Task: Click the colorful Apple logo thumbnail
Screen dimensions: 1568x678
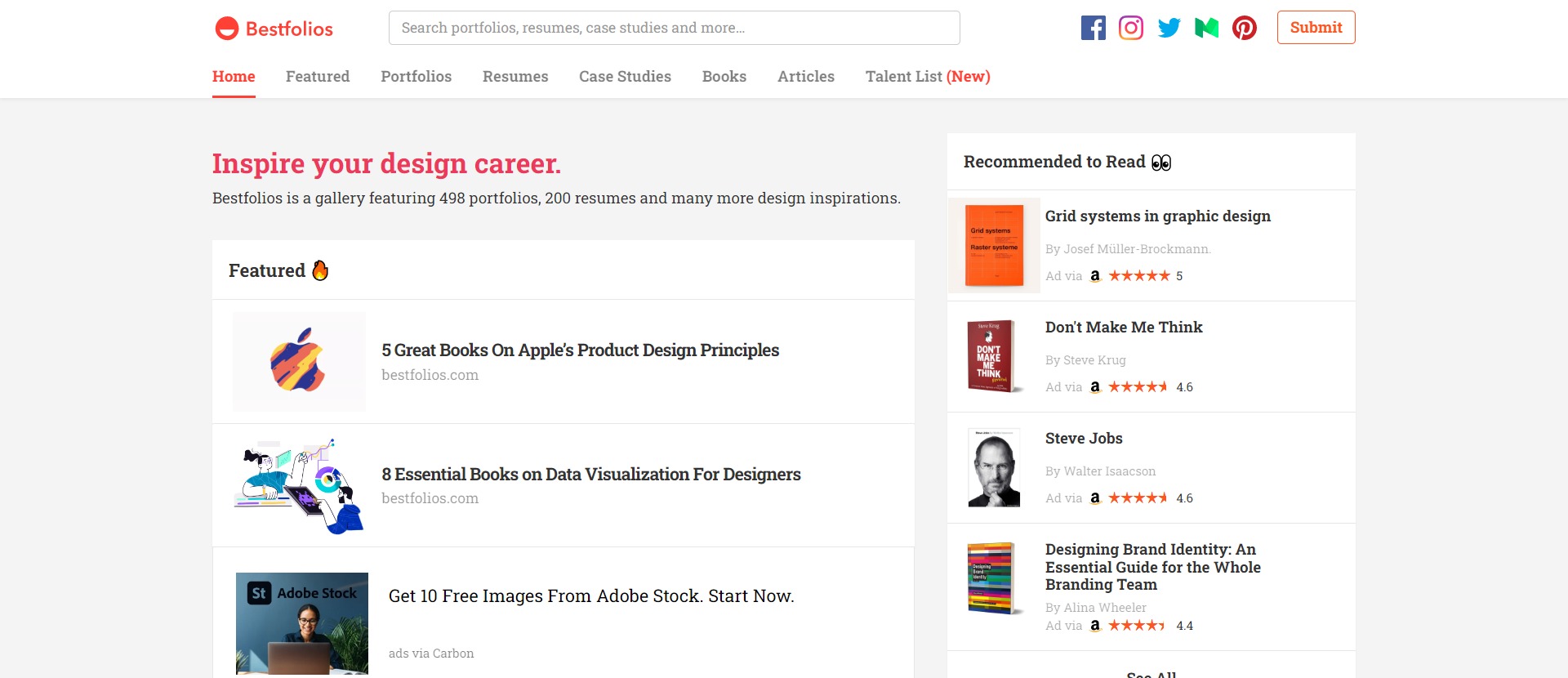Action: [x=299, y=361]
